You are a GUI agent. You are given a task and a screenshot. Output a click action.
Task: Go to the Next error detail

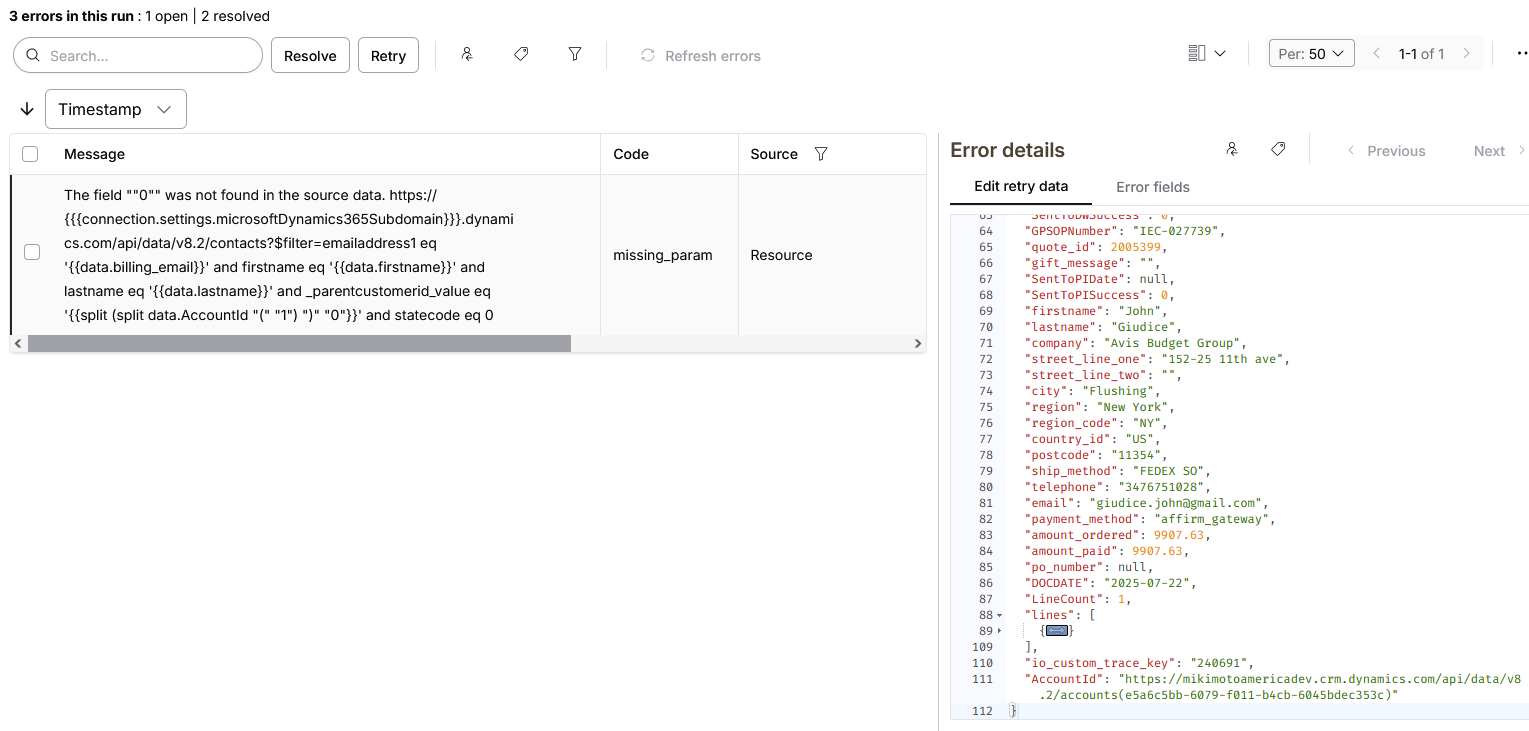click(x=1499, y=151)
